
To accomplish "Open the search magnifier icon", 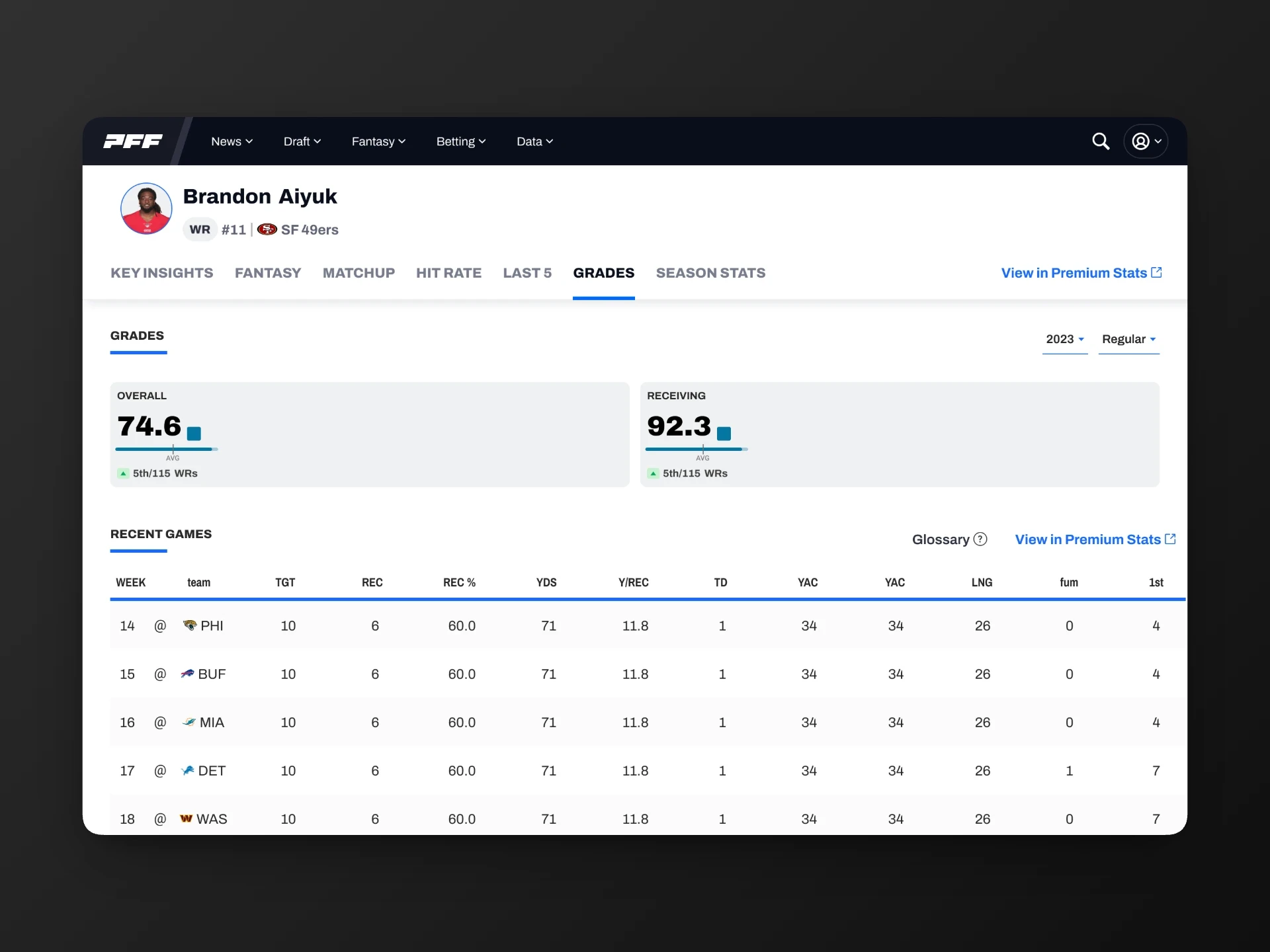I will point(1101,141).
